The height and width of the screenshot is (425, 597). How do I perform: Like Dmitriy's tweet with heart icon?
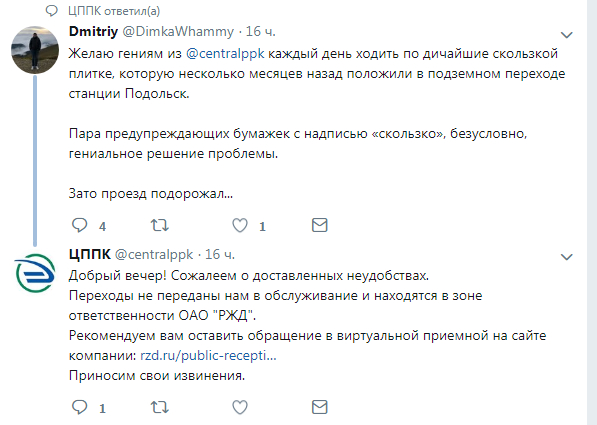[240, 225]
